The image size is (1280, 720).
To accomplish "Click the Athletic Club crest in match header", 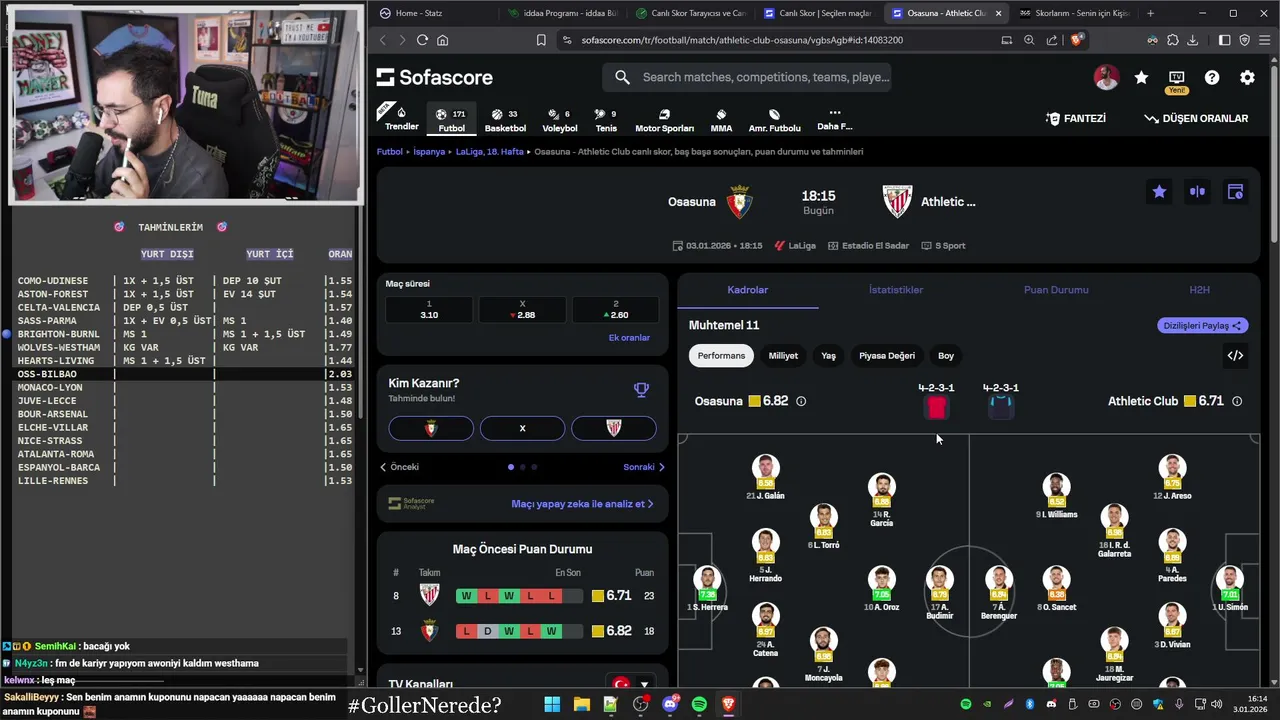I will pyautogui.click(x=897, y=202).
